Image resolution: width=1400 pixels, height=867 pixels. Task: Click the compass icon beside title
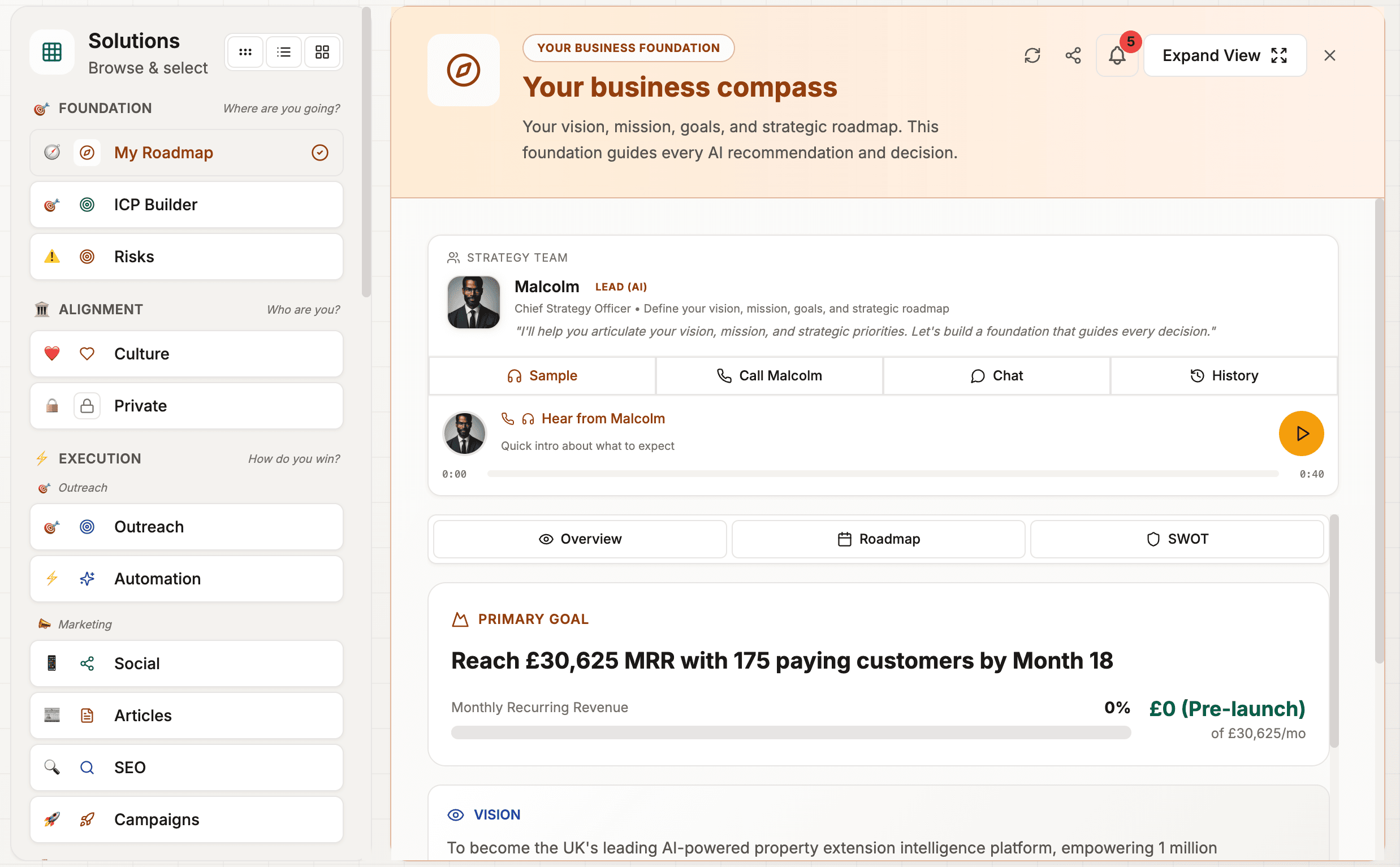[464, 70]
